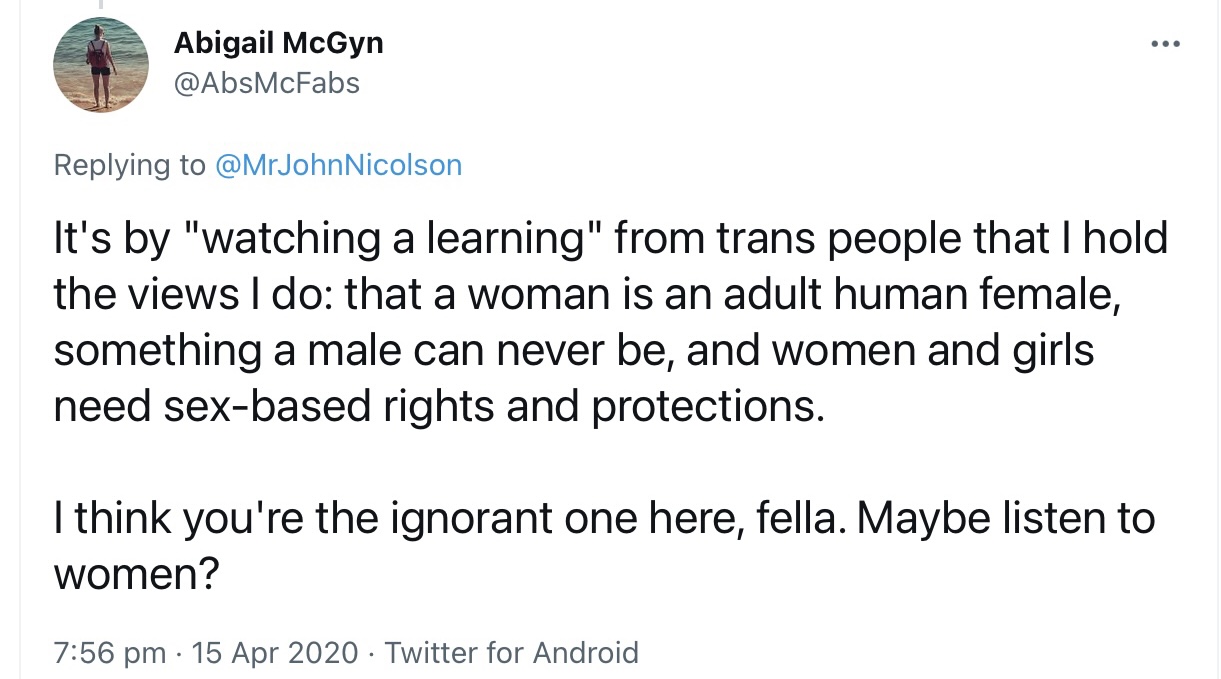
Task: Open the Twitter for Android source label
Action: 511,653
